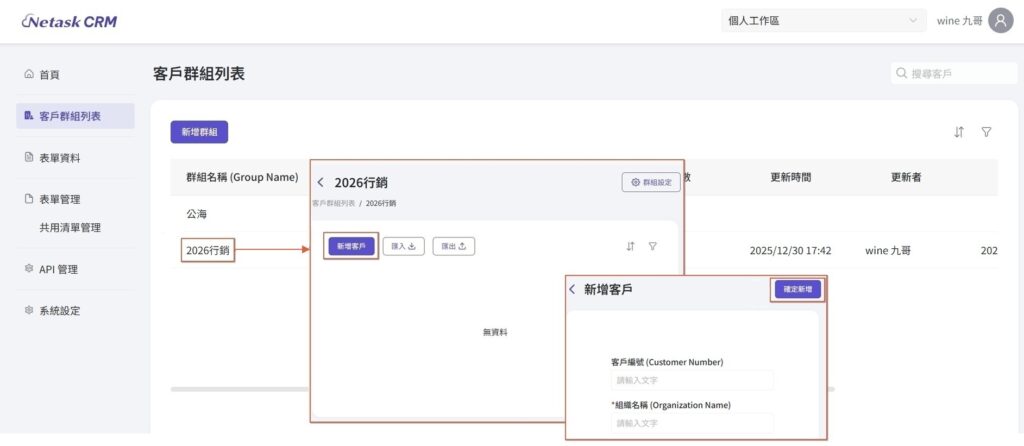Open 表單資料 in the sidebar
This screenshot has width=1024, height=446.
coord(60,158)
